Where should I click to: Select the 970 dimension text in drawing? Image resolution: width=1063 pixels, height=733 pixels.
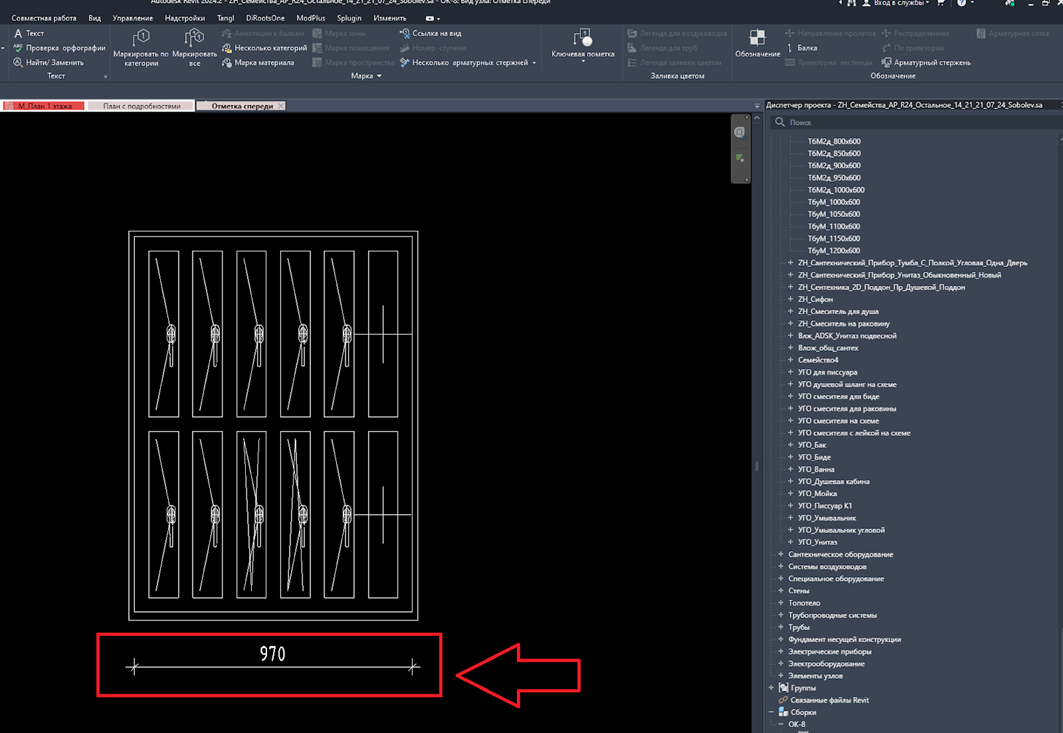click(273, 654)
